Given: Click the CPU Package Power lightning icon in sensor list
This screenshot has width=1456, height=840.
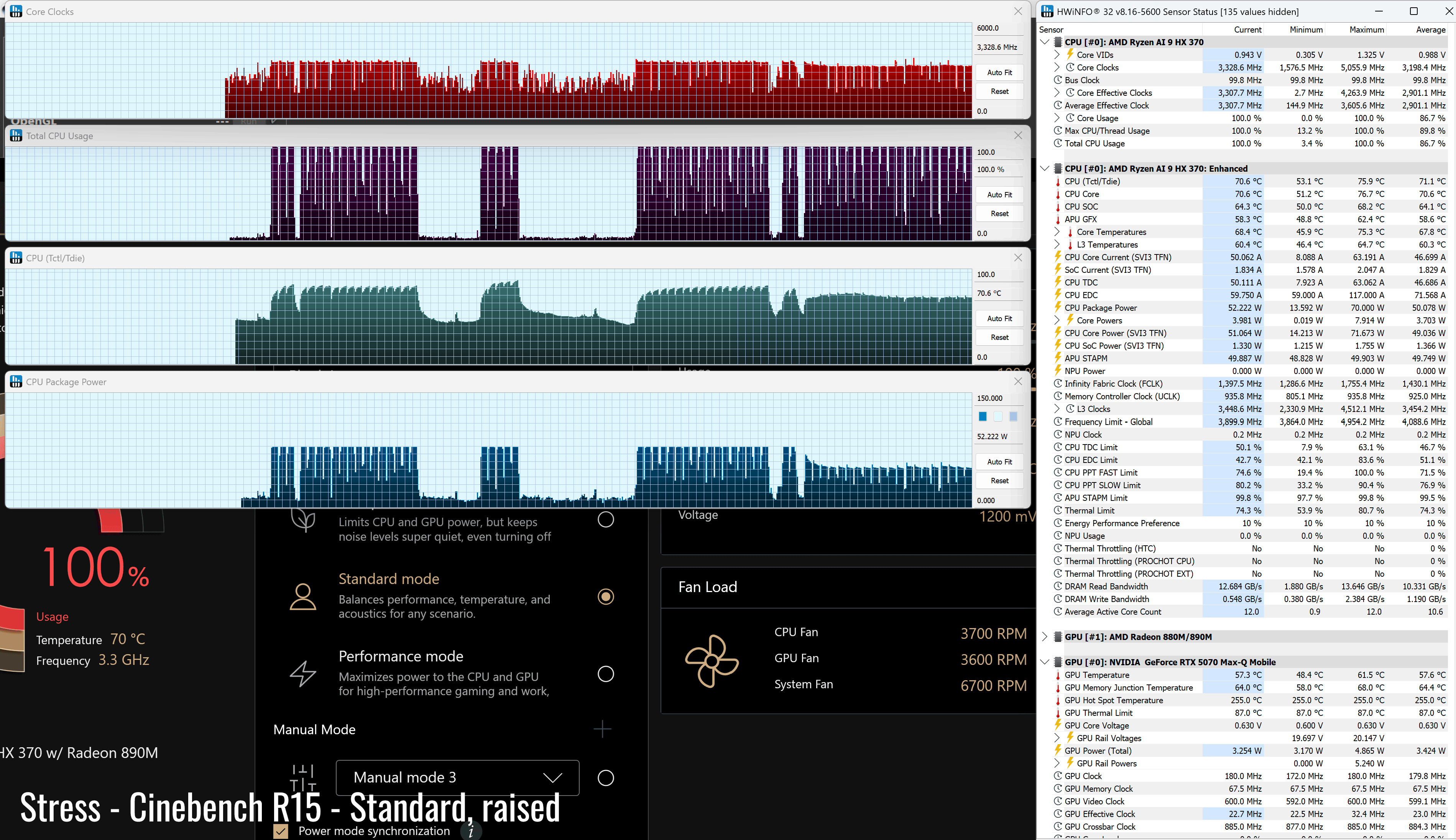Looking at the screenshot, I should 1058,307.
